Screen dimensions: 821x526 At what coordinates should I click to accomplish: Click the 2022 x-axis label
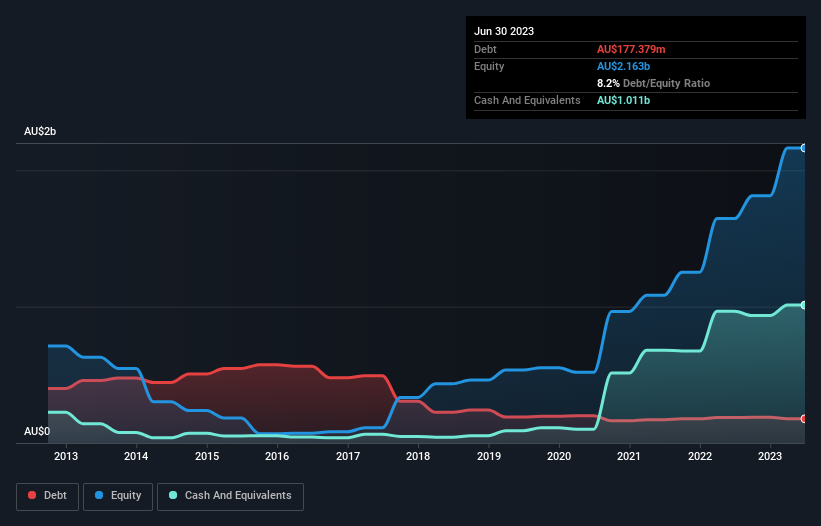click(700, 456)
